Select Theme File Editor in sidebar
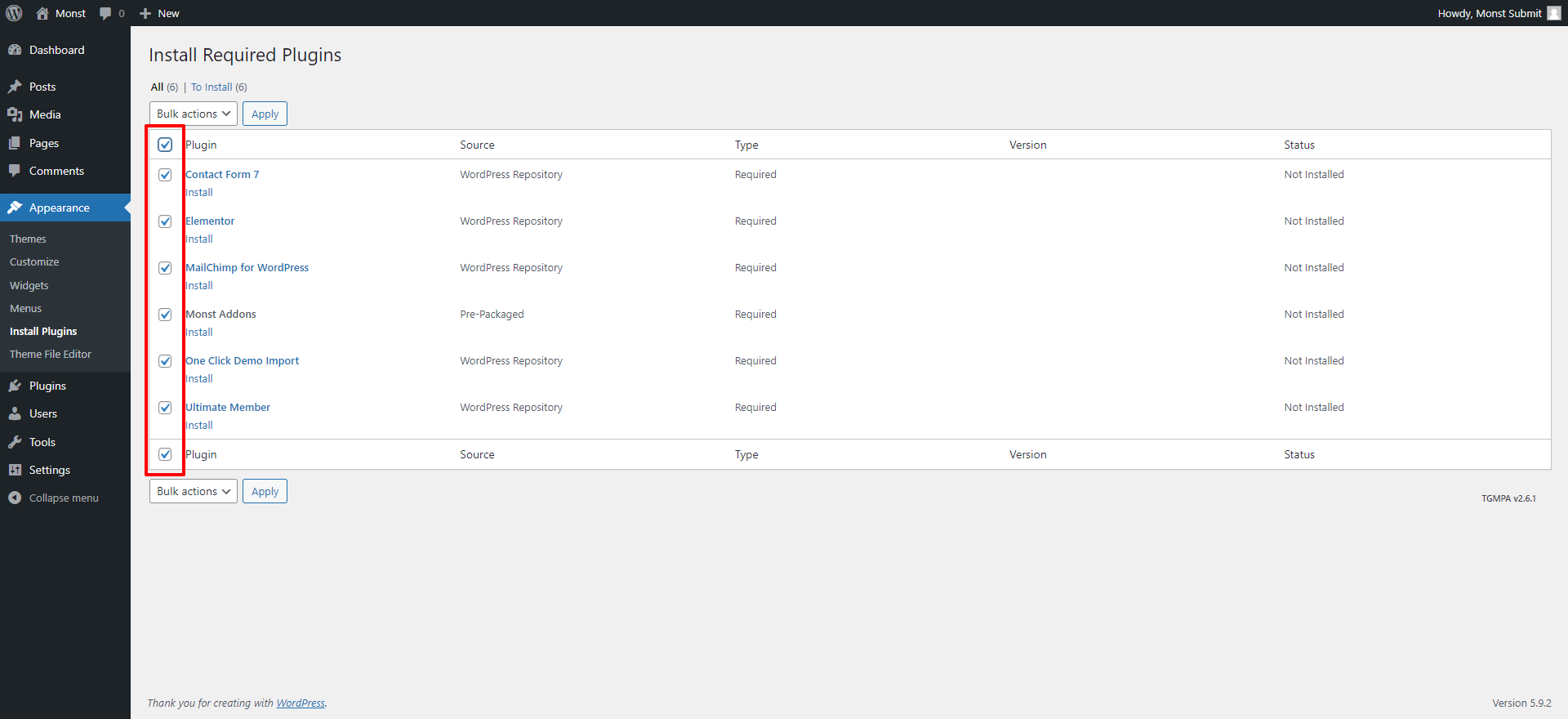 (51, 354)
